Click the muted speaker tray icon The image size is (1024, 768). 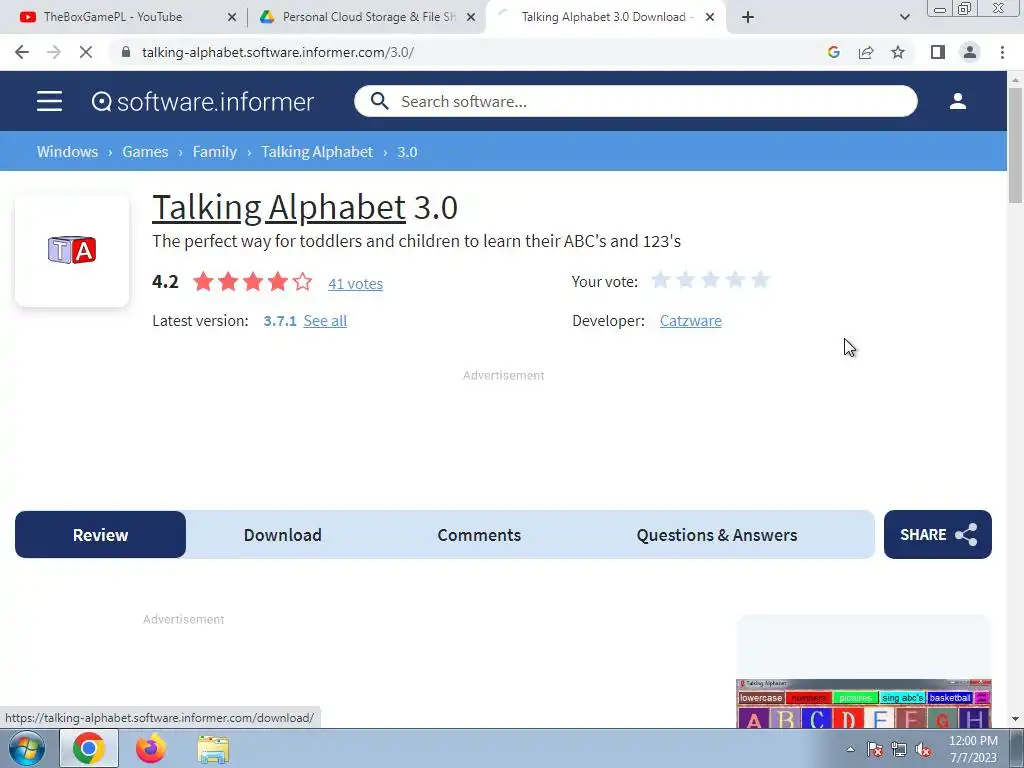[x=923, y=750]
